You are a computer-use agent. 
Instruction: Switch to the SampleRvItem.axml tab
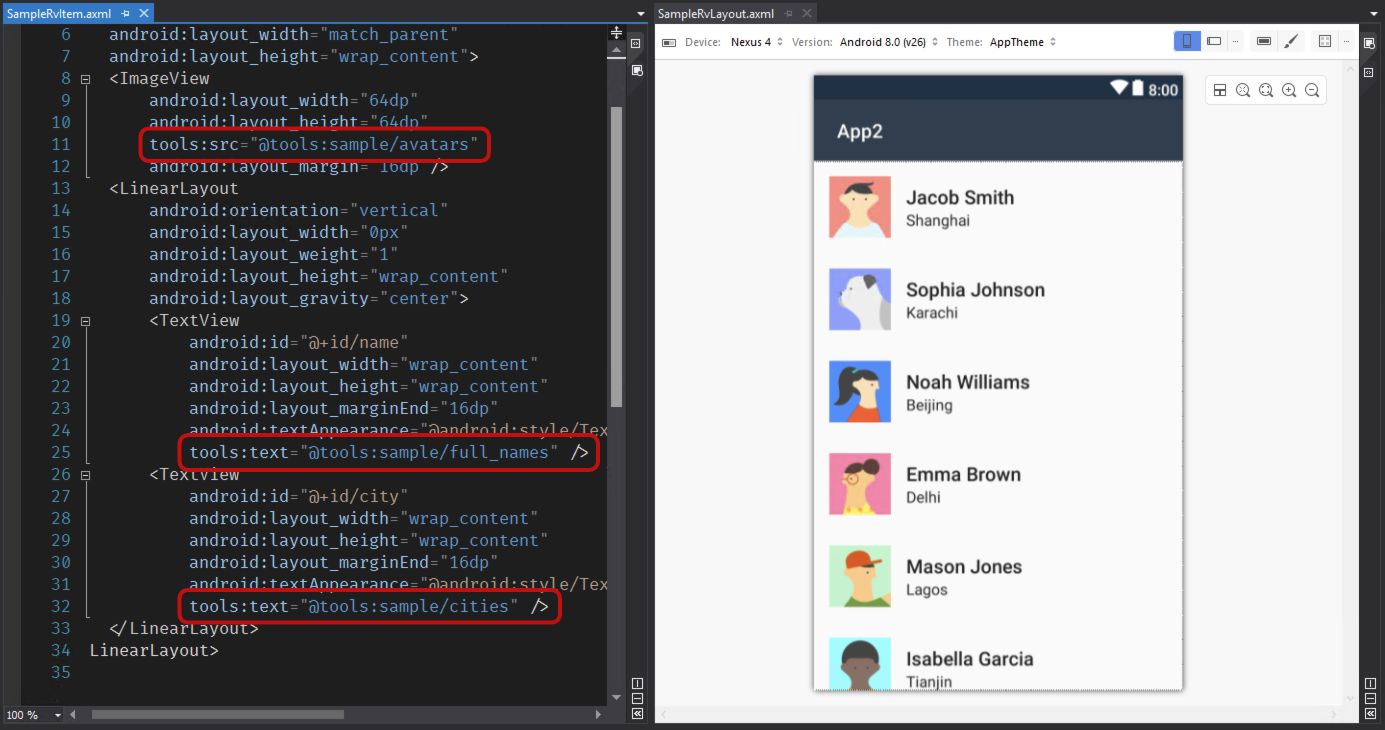point(58,14)
